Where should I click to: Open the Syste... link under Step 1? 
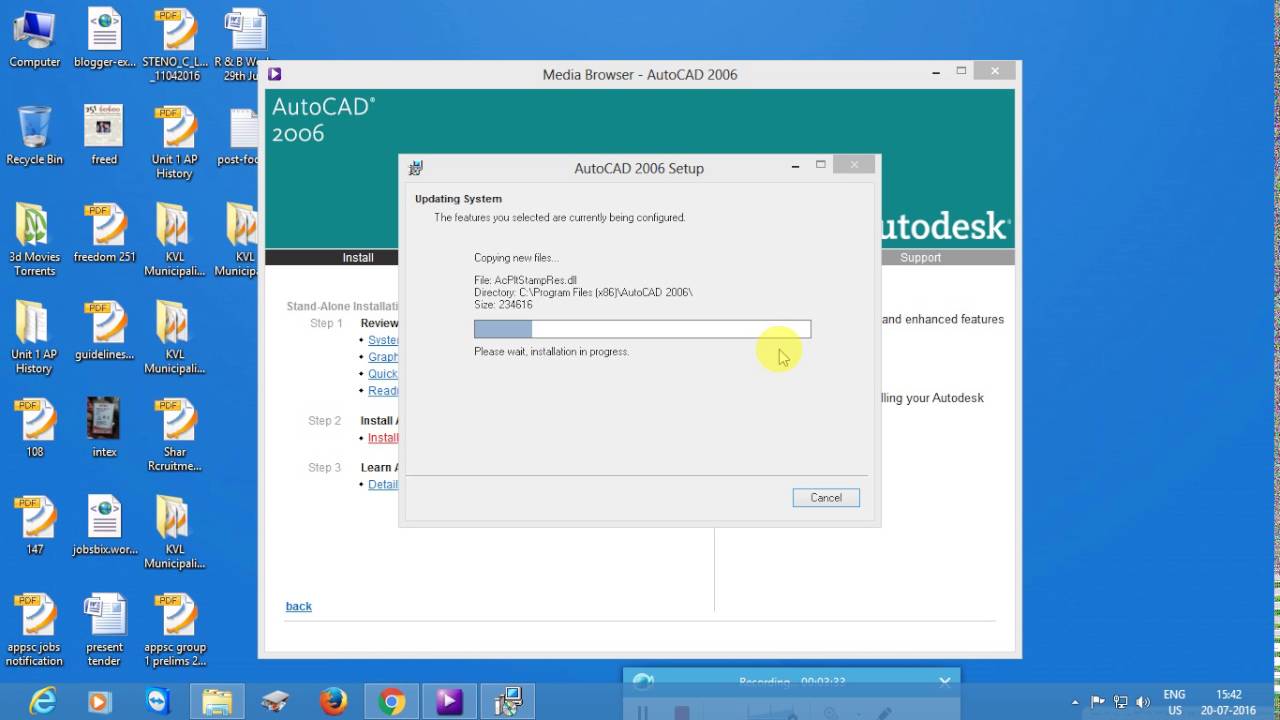pos(383,340)
